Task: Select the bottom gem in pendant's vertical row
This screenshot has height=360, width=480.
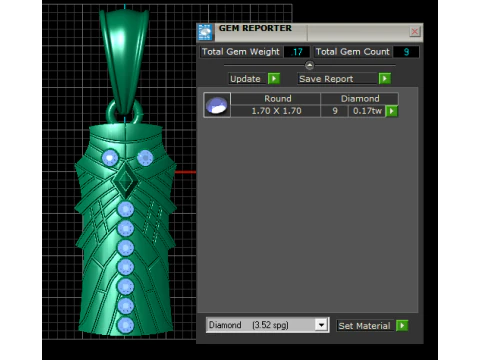Action: (125, 325)
